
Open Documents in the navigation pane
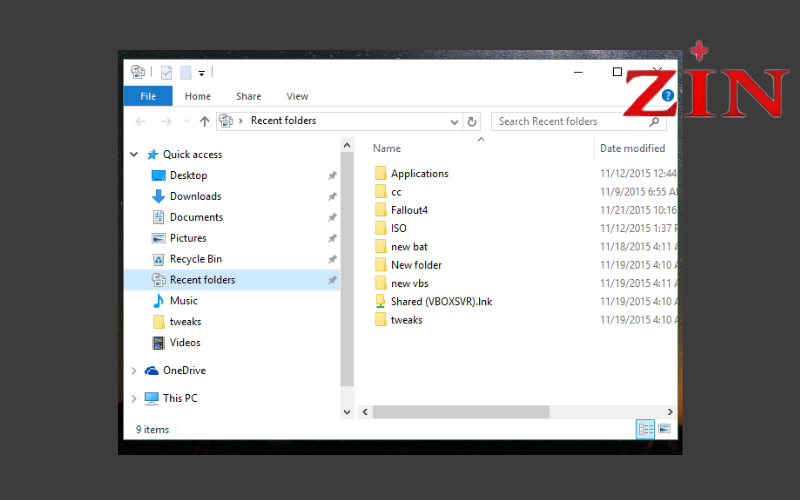tap(196, 217)
